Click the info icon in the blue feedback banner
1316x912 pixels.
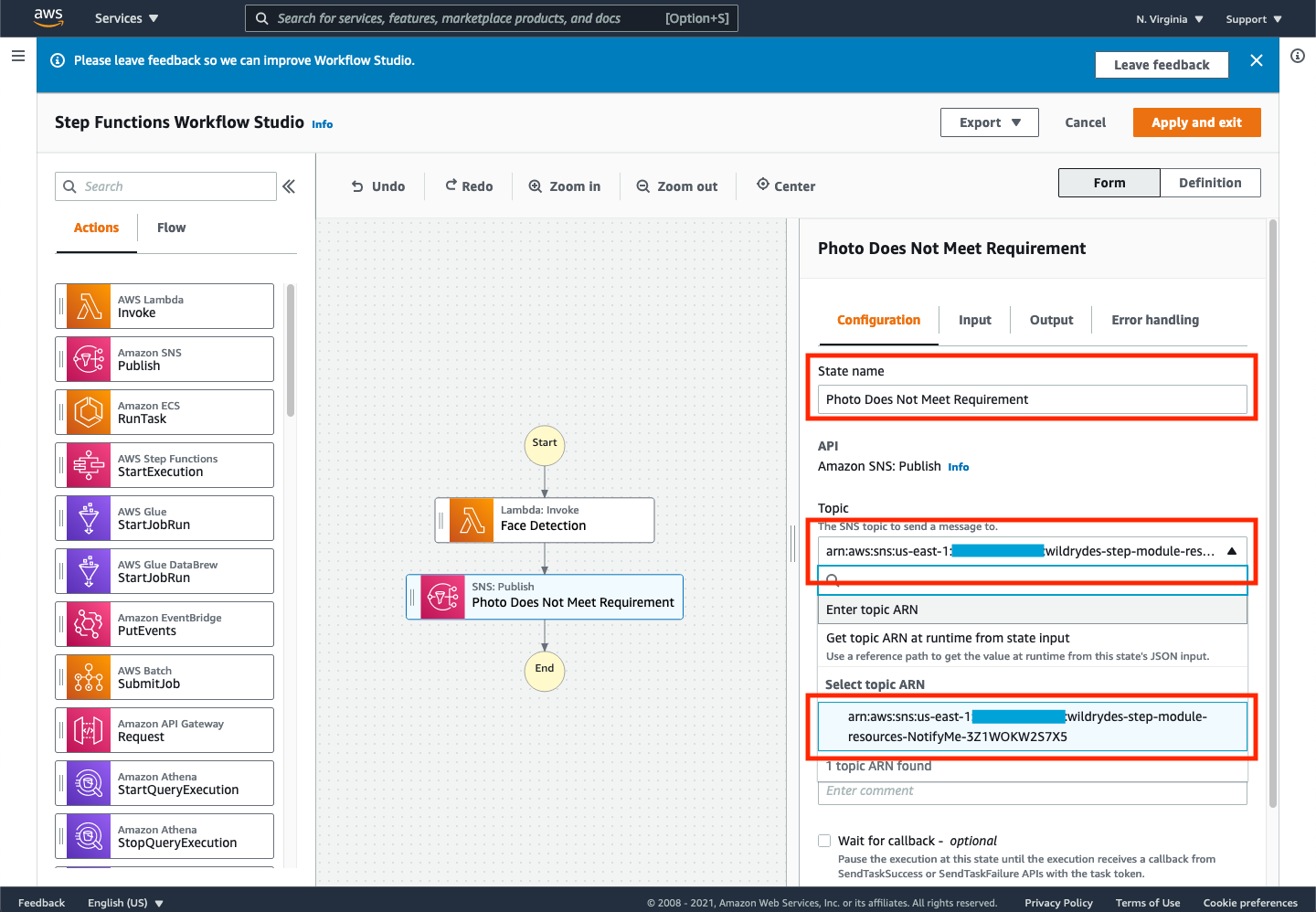coord(58,60)
